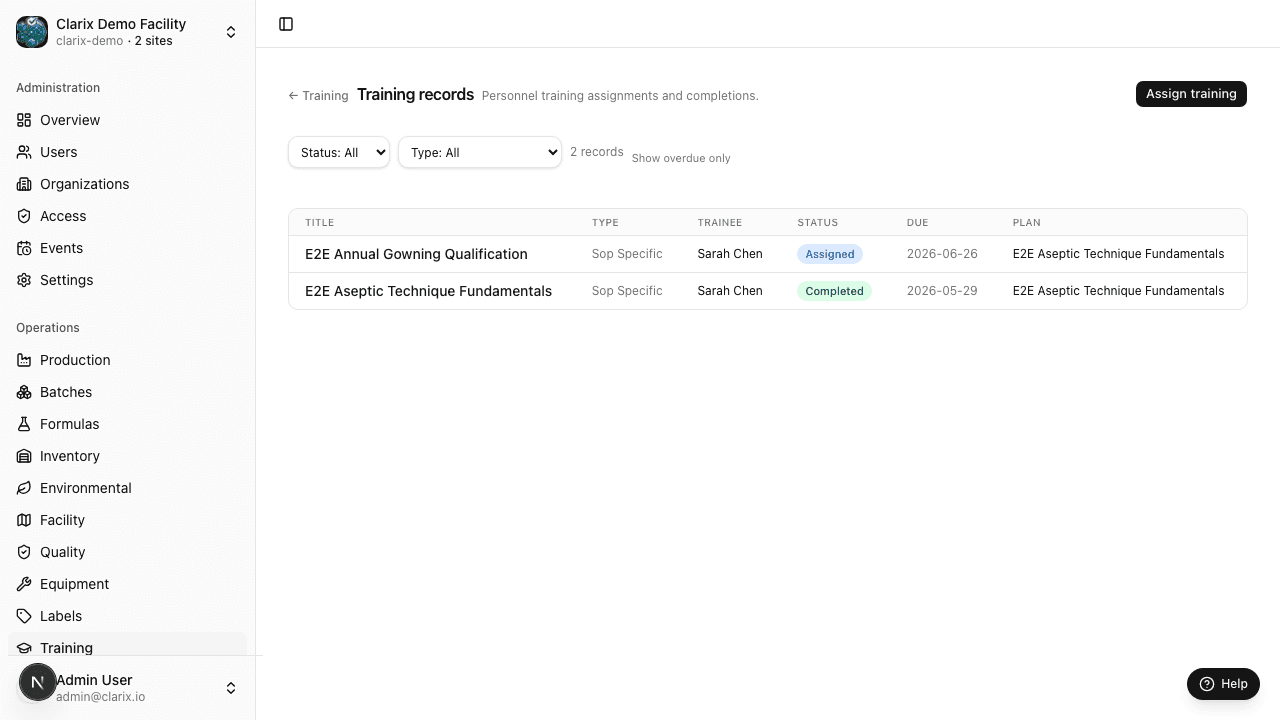Screen dimensions: 1280x720
Task: Click the Settings gear icon
Action: click(24, 280)
